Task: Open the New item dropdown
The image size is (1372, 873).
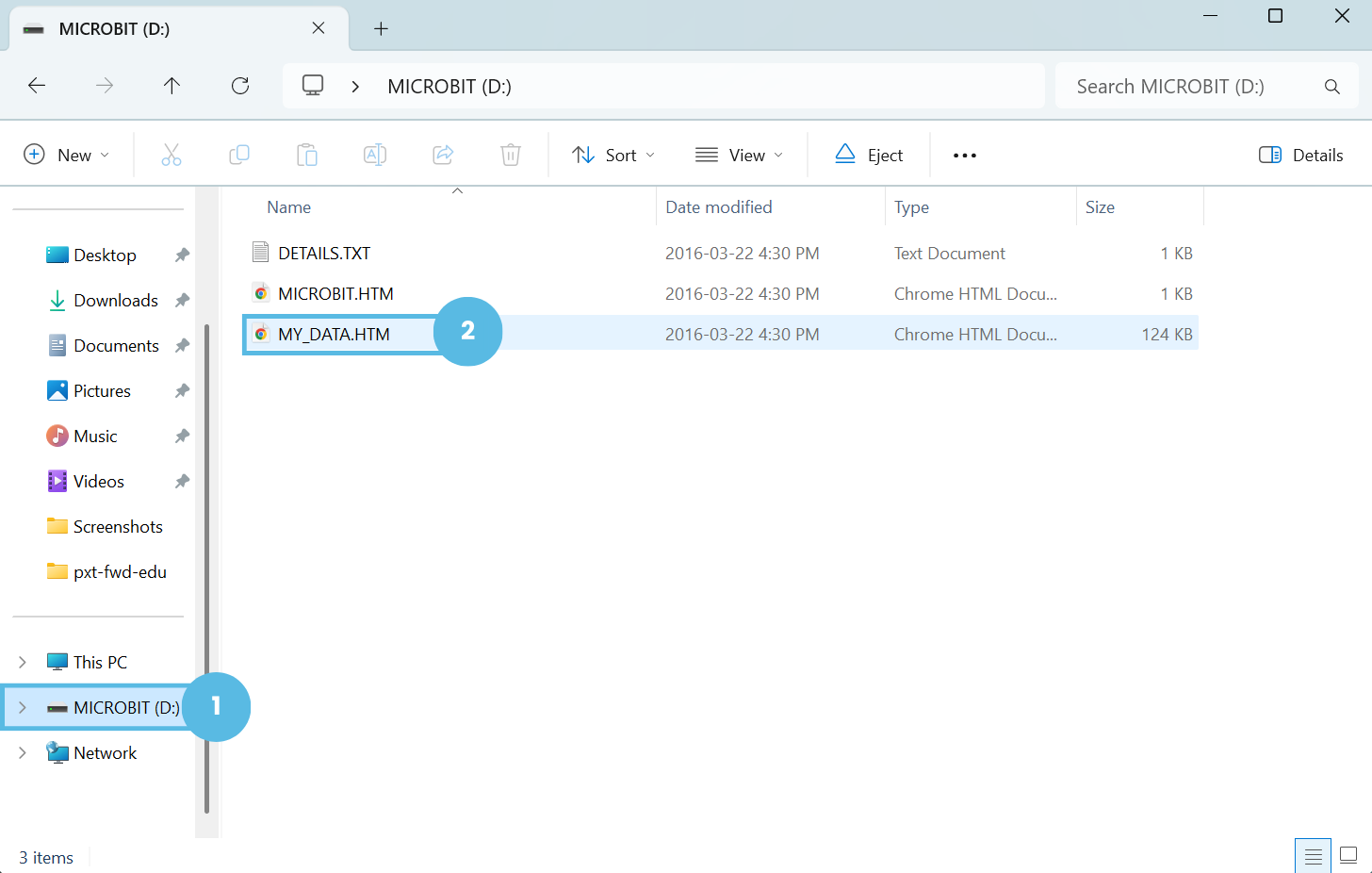Action: [67, 155]
